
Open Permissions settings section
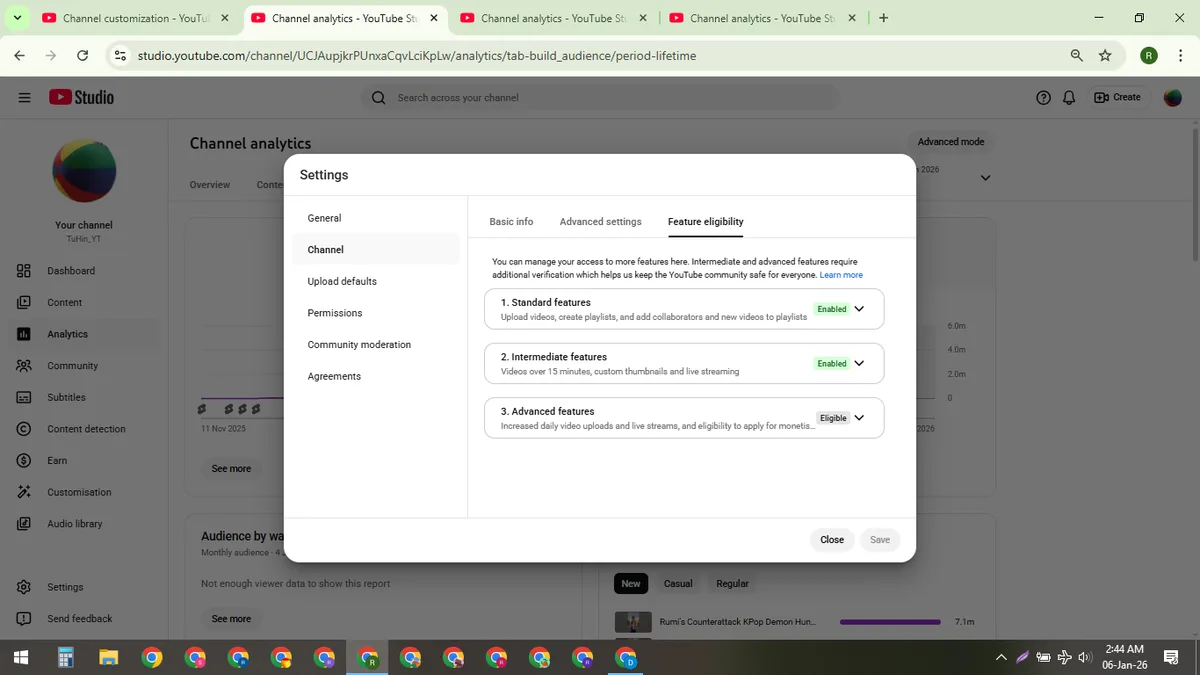[x=376, y=313]
